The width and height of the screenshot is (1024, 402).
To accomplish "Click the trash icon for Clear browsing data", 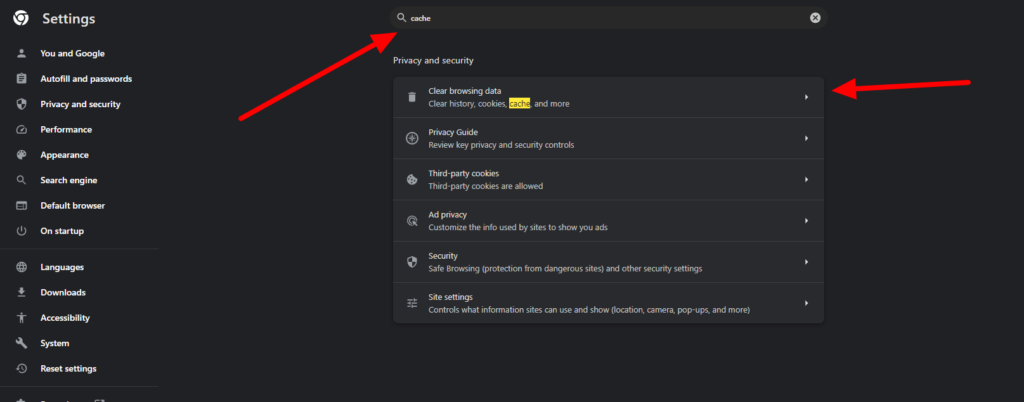I will tap(412, 97).
